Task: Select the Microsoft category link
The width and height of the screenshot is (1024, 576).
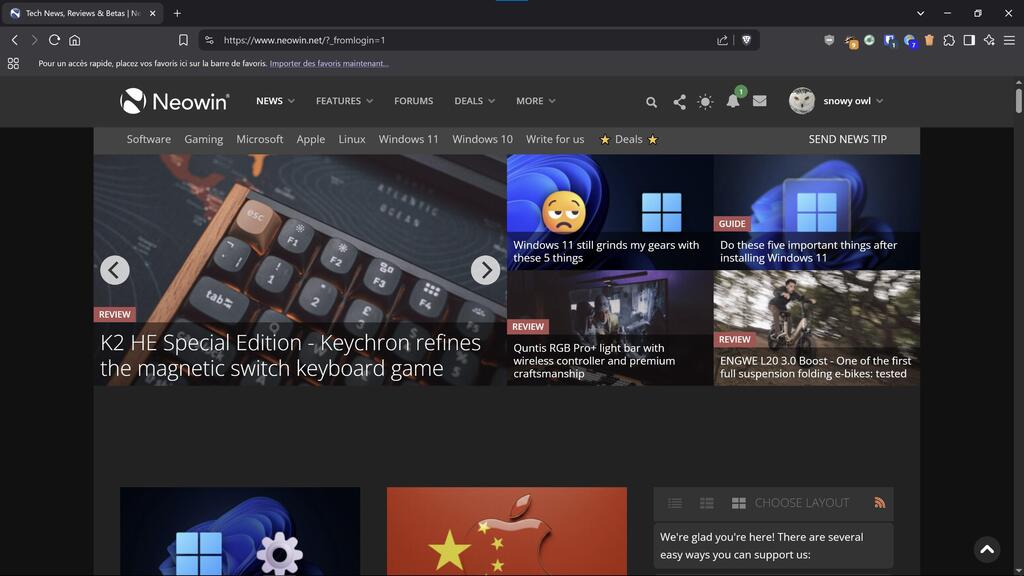Action: tap(260, 139)
